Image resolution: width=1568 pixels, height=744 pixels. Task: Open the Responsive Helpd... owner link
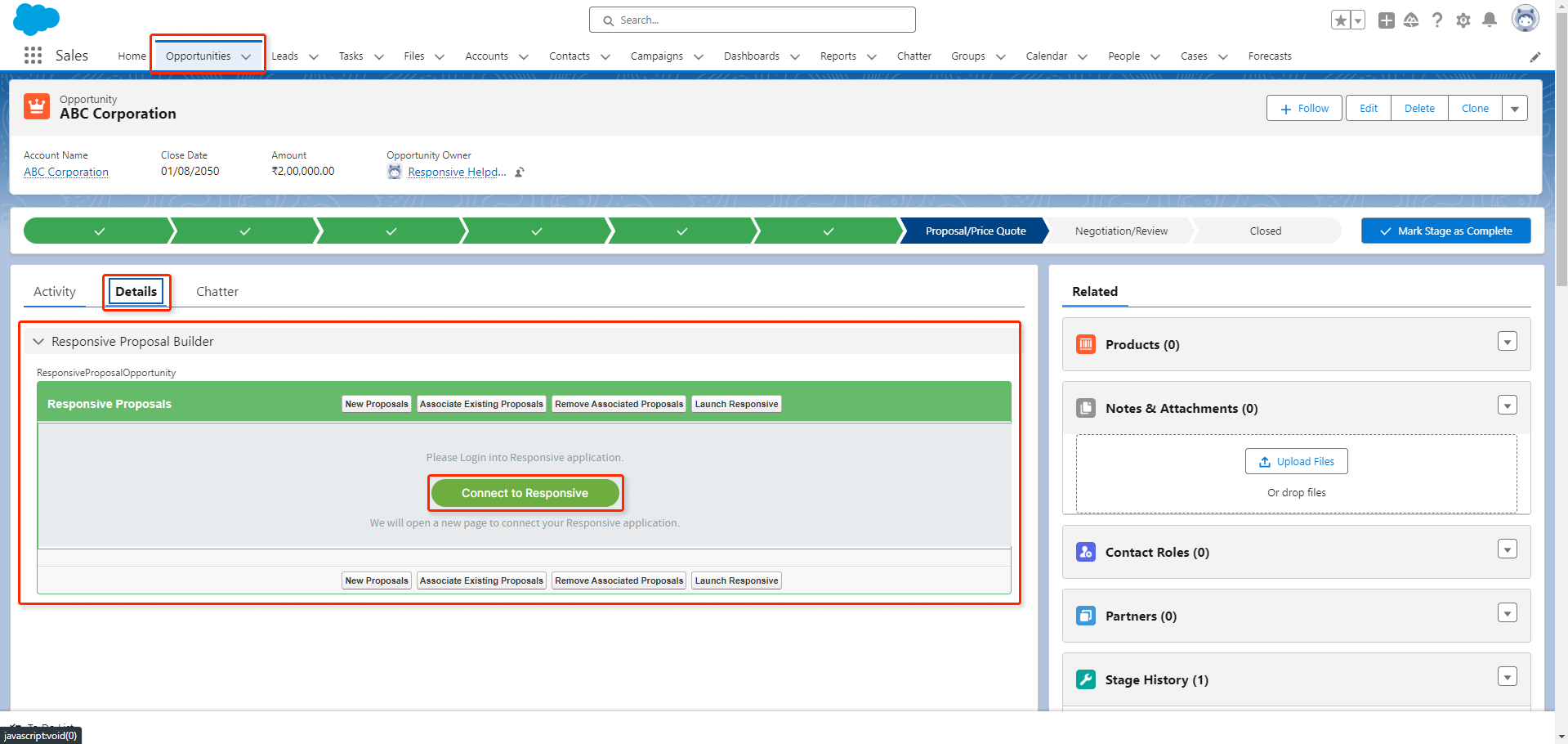(x=457, y=172)
